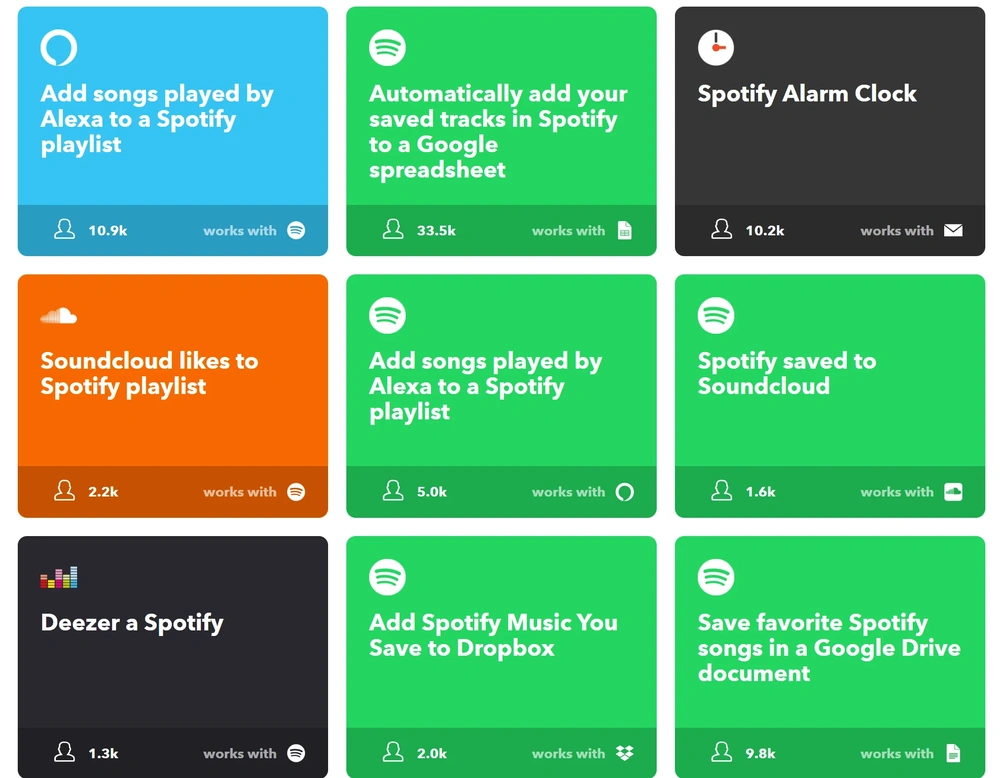The width and height of the screenshot is (1000, 778).
Task: Click the Dropbox icon beside works with
Action: [x=625, y=753]
